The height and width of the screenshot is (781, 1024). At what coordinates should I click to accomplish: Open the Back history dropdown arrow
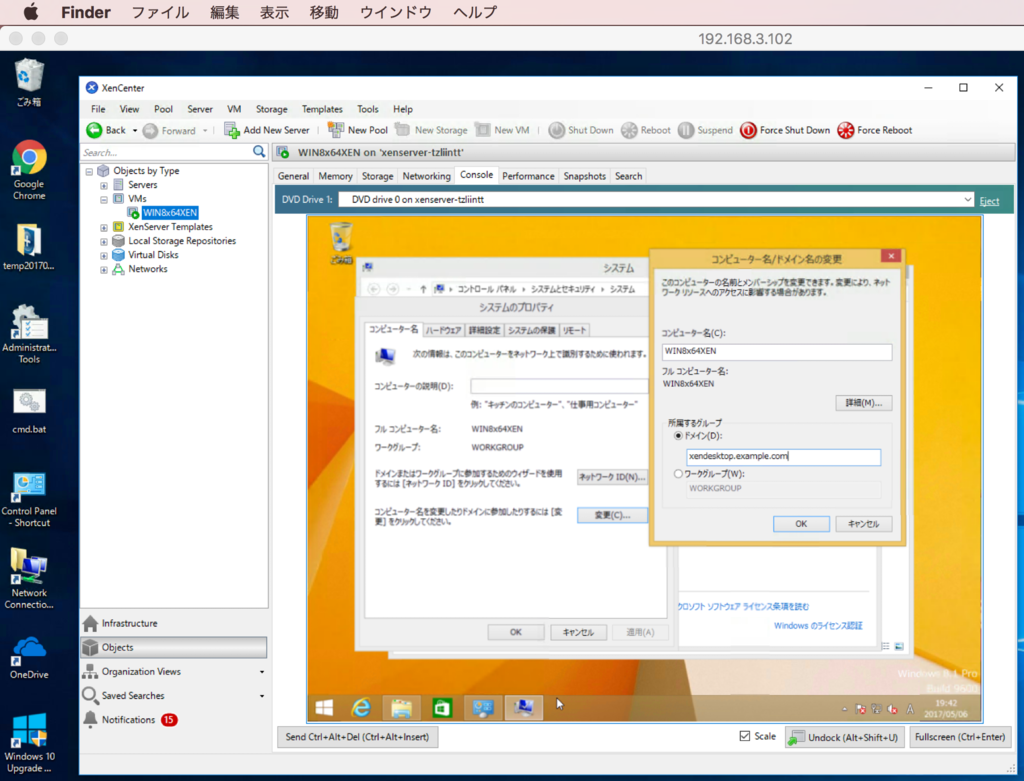click(135, 131)
